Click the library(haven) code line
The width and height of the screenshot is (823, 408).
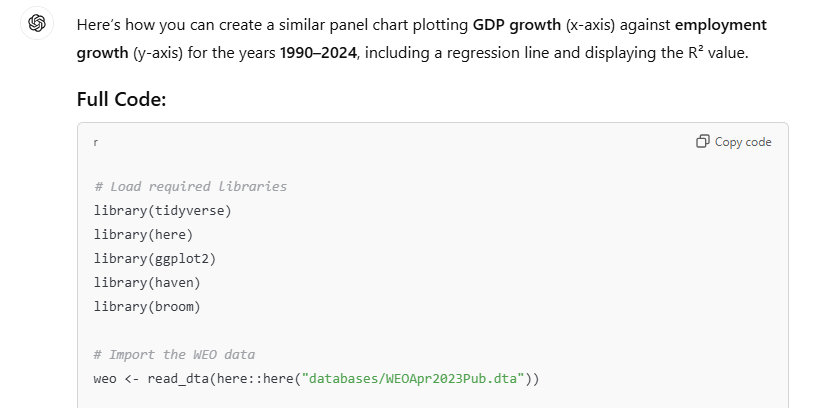147,283
